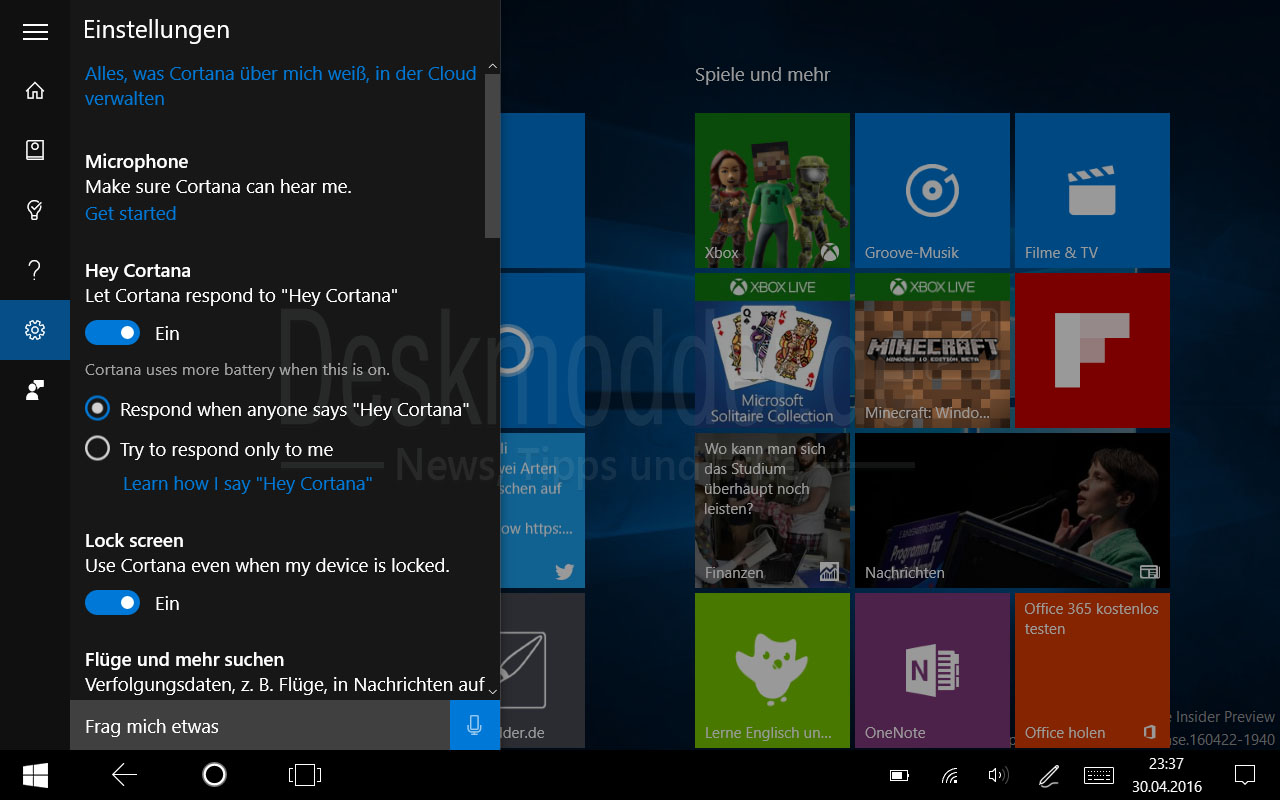Toggle the Lock screen Cortana switch
Viewport: 1280px width, 800px height.
tap(112, 603)
